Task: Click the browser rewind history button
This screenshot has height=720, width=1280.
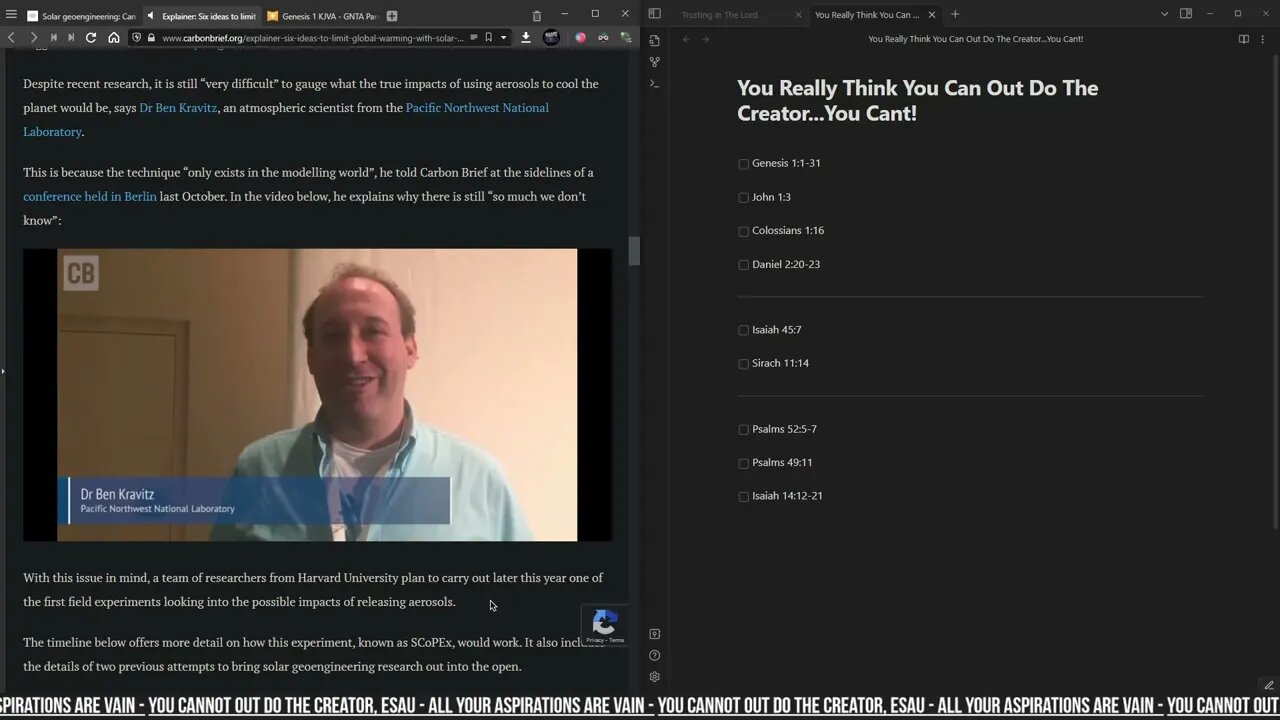Action: (53, 37)
